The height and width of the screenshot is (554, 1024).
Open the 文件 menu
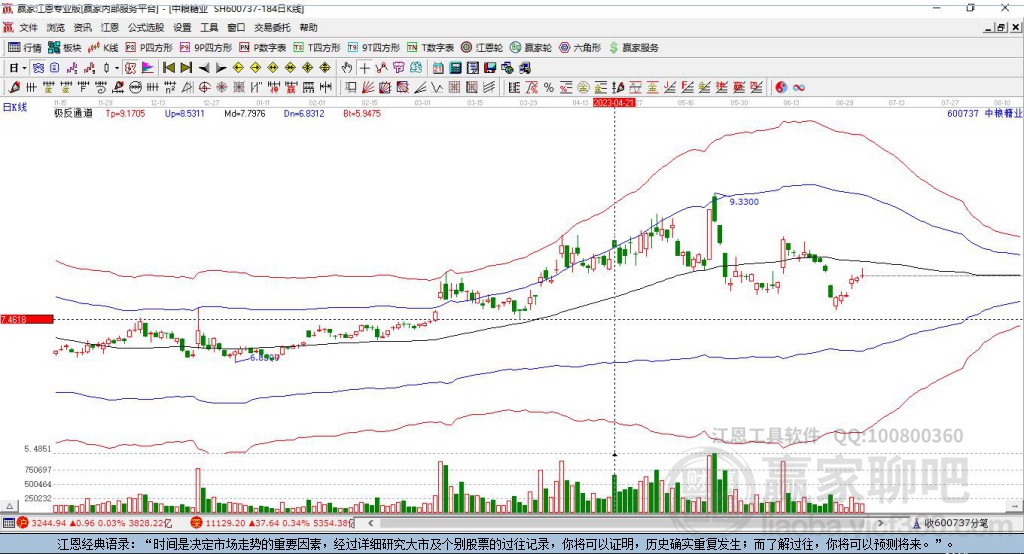click(x=28, y=27)
